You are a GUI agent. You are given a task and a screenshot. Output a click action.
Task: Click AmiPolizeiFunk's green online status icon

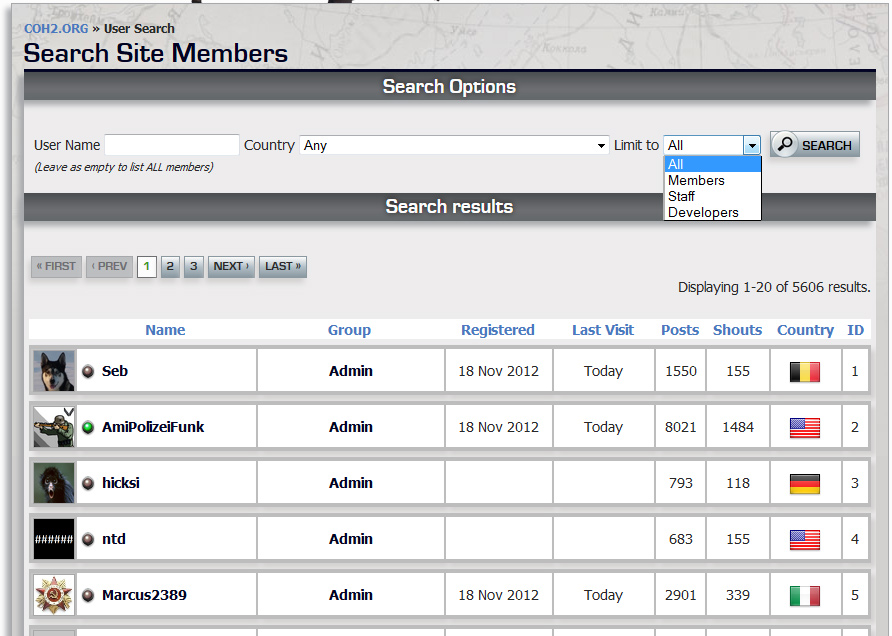tap(88, 427)
